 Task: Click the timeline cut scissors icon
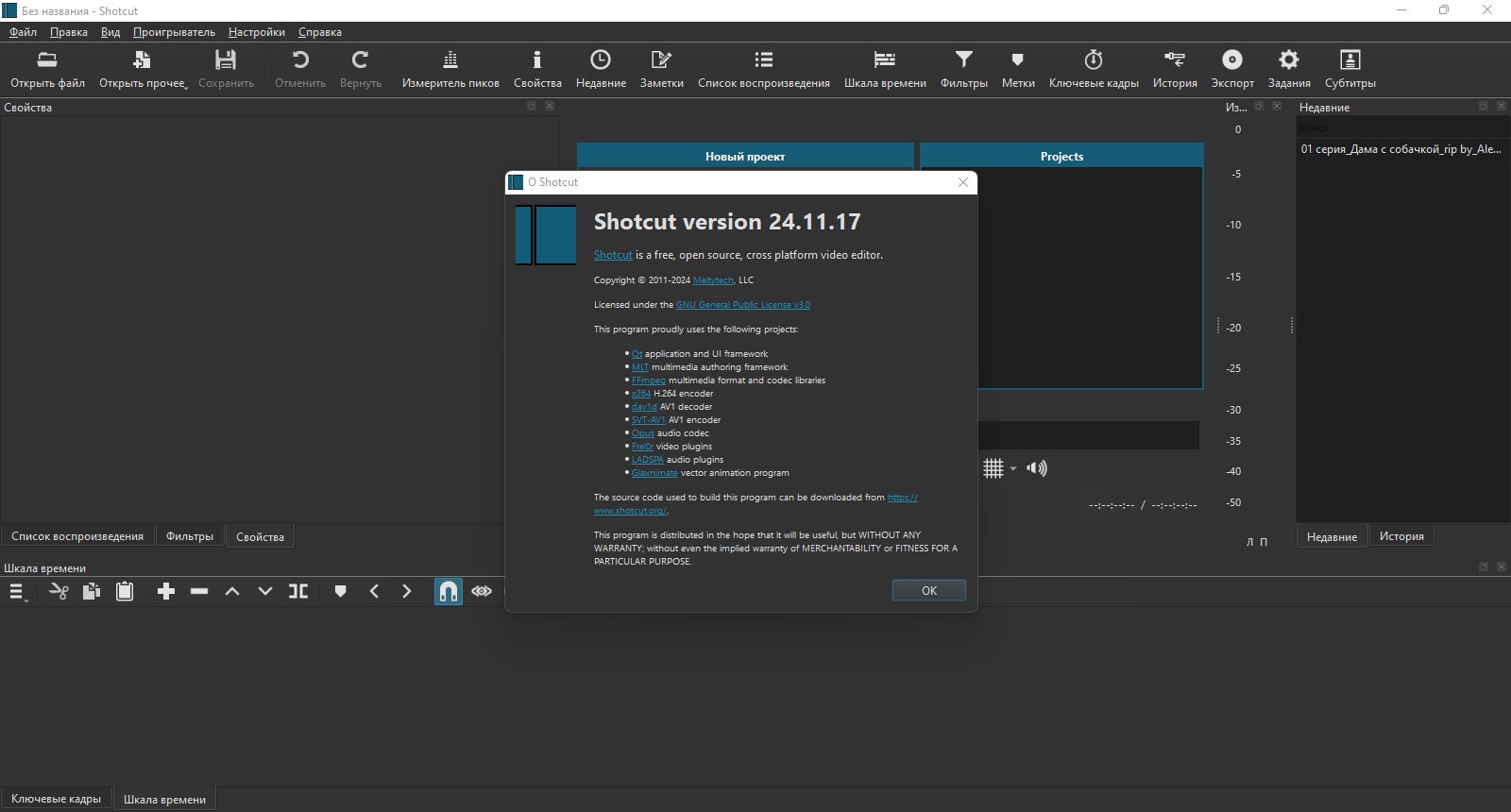59,591
